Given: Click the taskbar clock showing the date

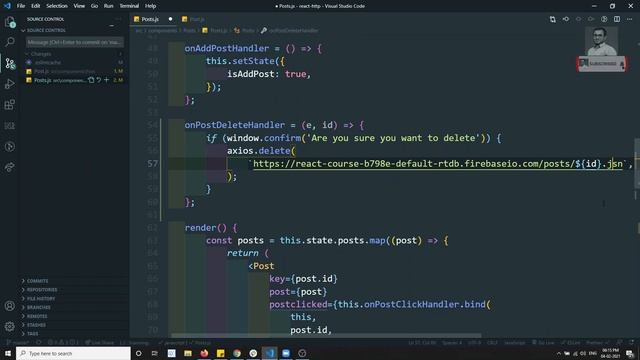Looking at the screenshot, I should click(x=610, y=353).
